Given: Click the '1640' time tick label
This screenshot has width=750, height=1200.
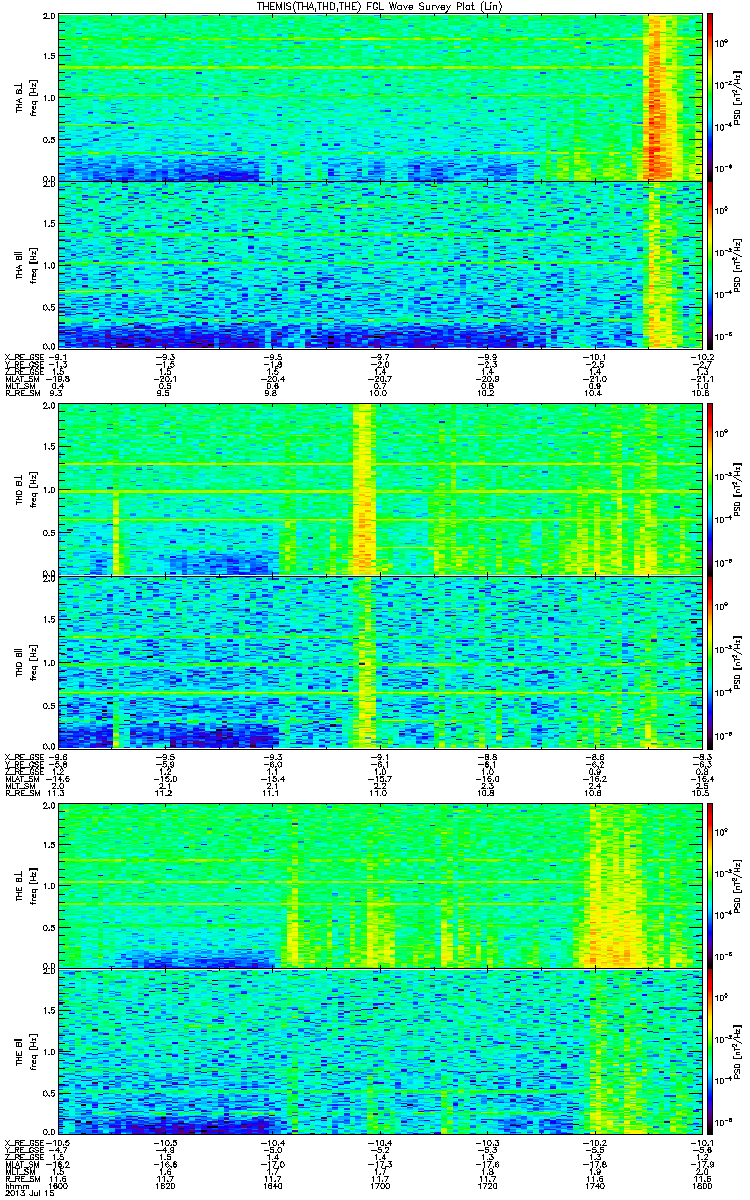Looking at the screenshot, I should [273, 1186].
